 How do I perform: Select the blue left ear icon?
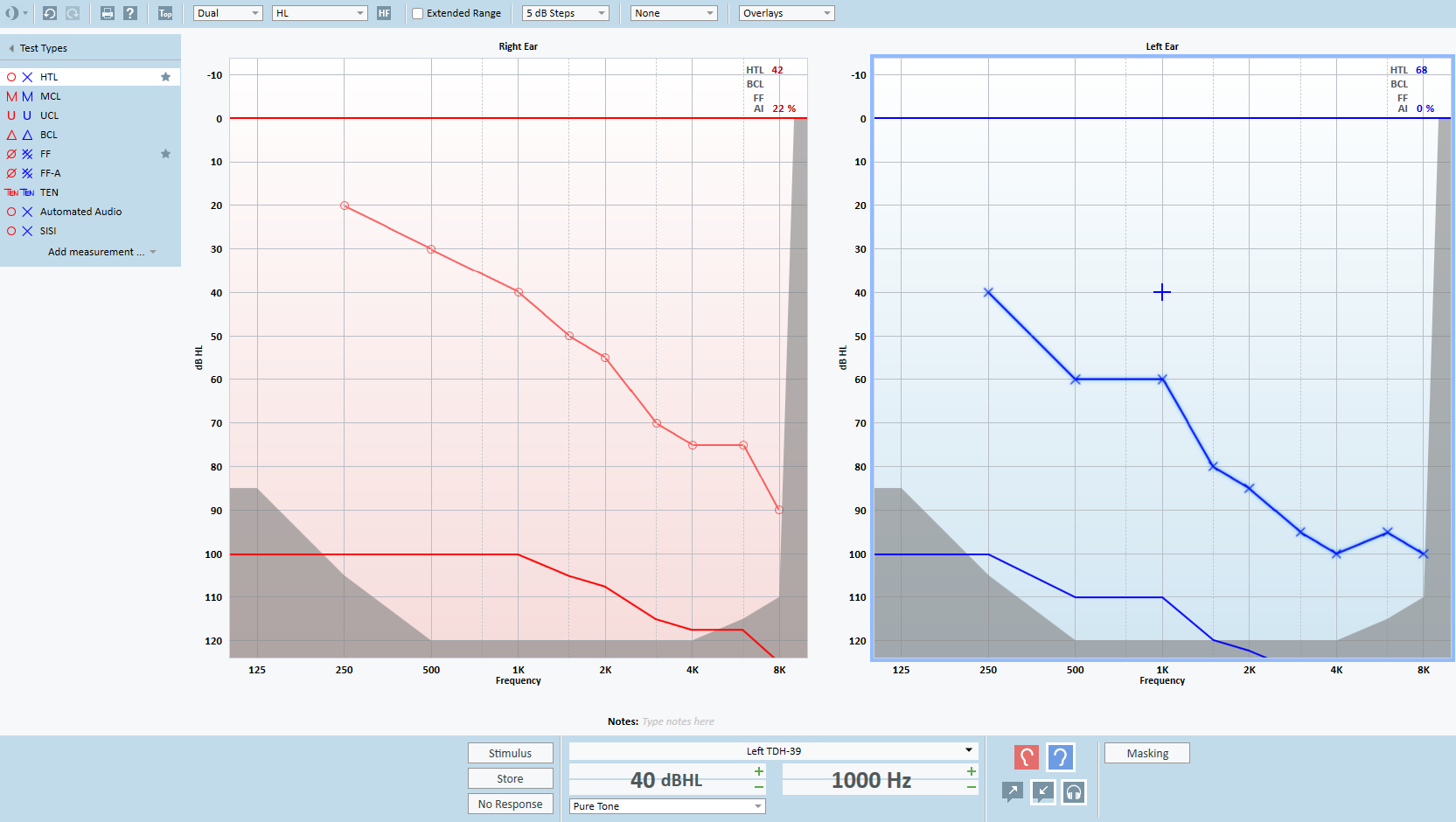(x=1060, y=756)
